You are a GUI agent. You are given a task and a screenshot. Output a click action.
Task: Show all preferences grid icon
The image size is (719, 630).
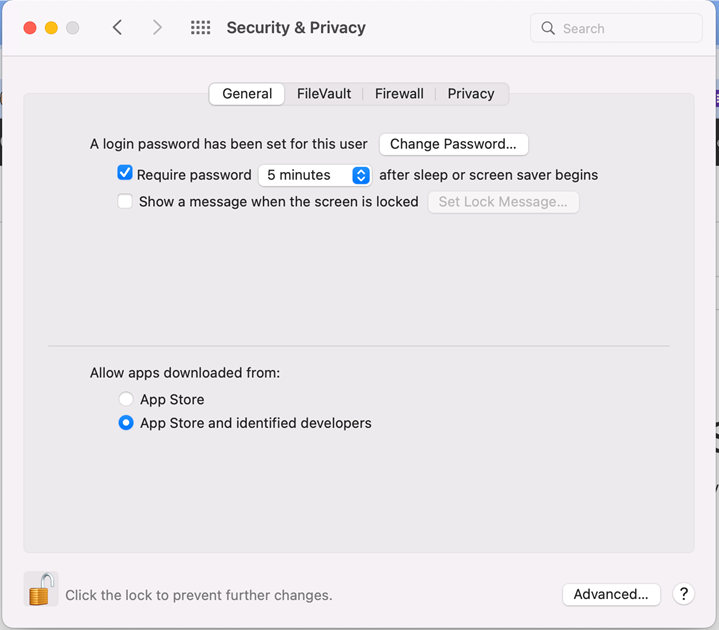pyautogui.click(x=200, y=28)
